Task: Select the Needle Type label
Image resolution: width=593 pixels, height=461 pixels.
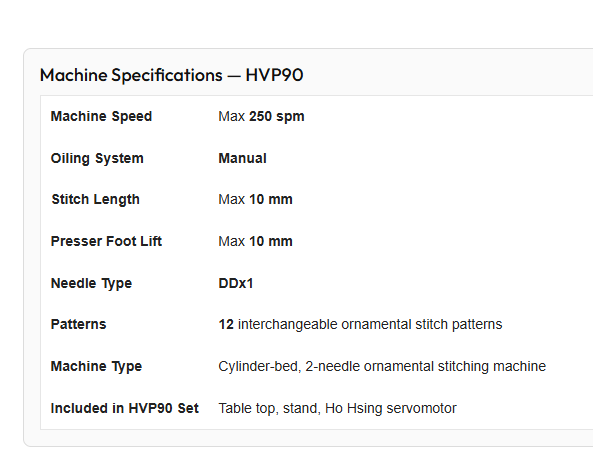Action: point(91,283)
